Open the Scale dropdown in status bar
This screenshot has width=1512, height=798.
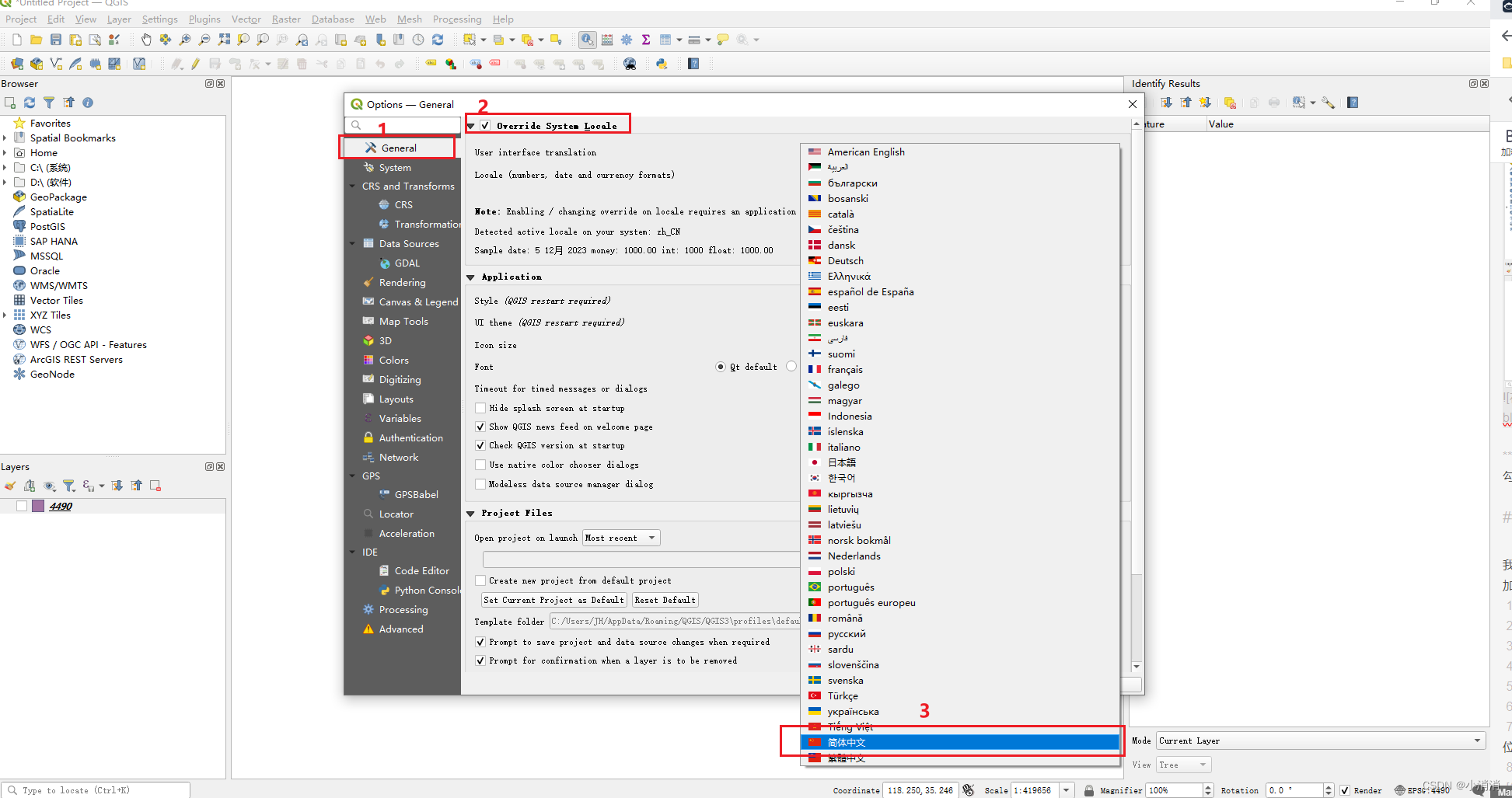tap(1067, 790)
